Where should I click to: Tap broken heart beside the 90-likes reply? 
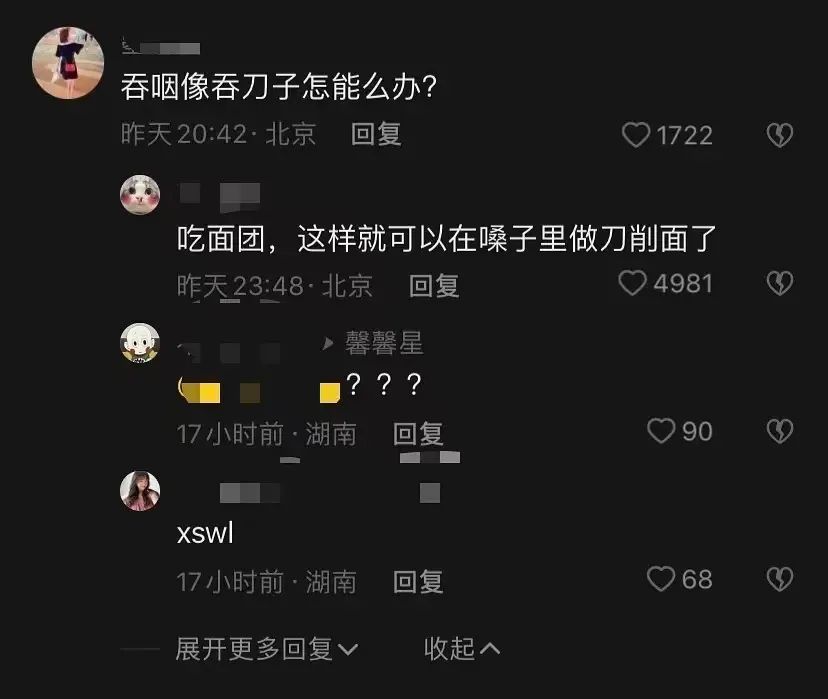(780, 431)
